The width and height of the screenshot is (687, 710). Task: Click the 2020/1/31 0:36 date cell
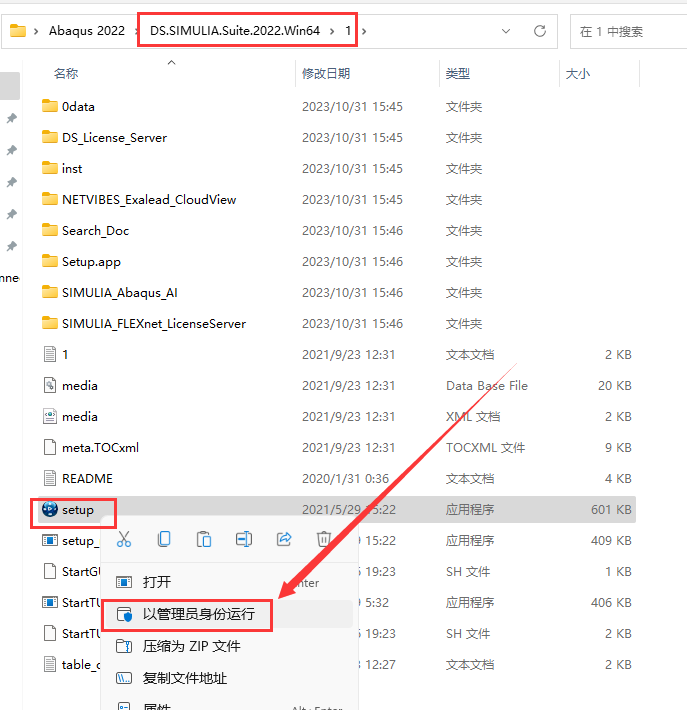coord(346,479)
